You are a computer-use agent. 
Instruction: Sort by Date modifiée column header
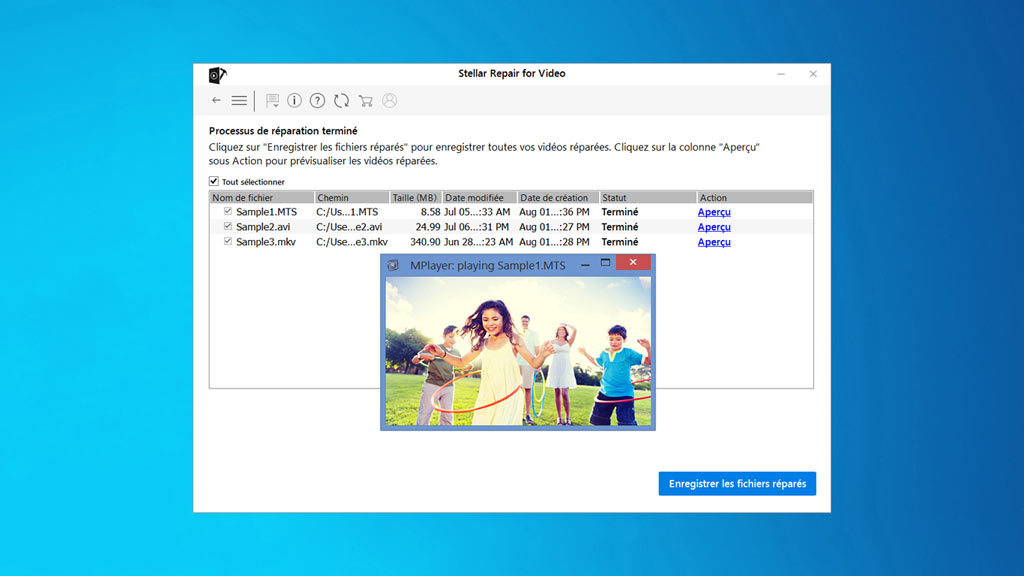click(x=479, y=197)
